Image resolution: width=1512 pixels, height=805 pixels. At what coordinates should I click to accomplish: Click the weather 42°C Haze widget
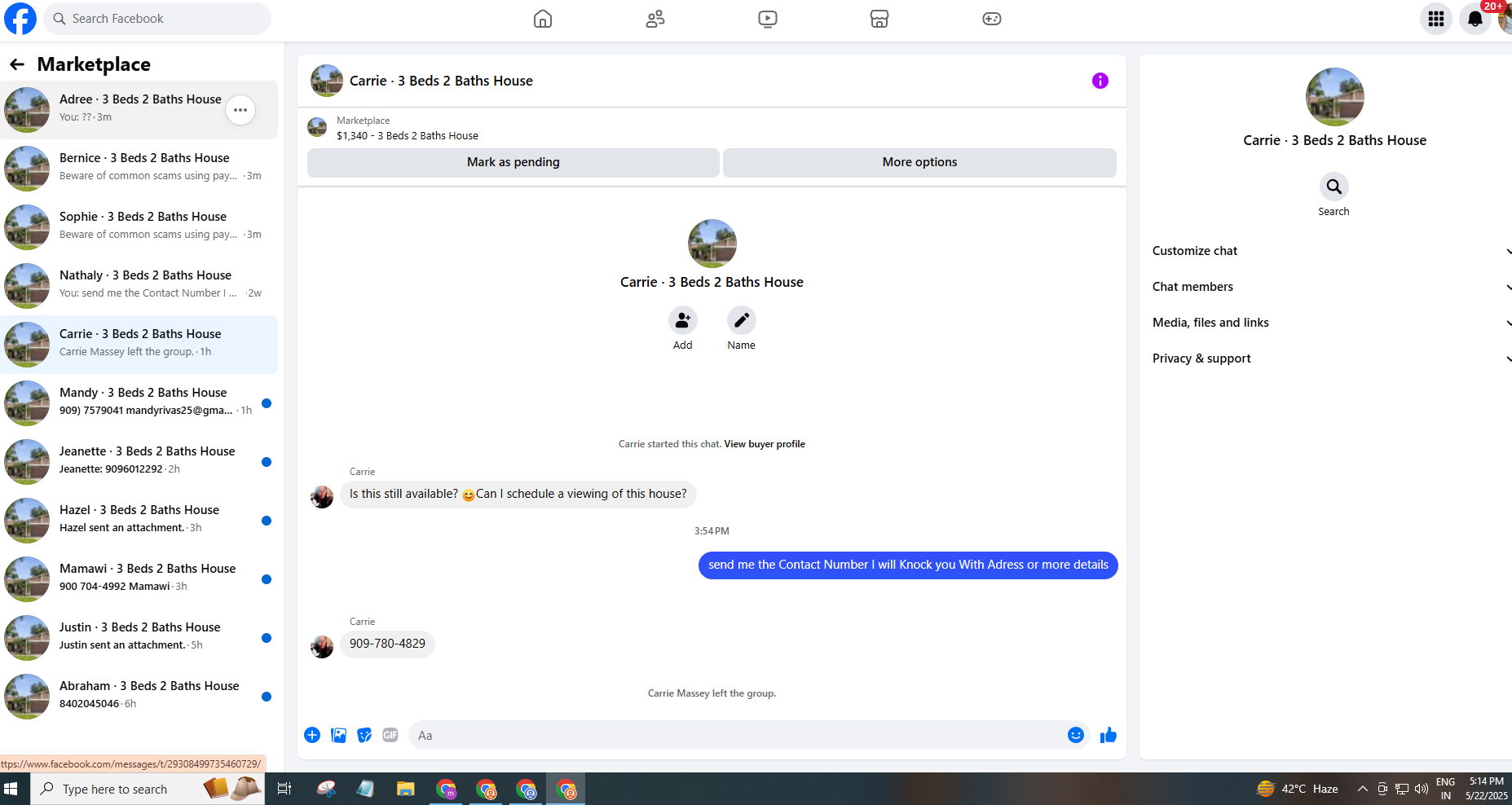[1298, 789]
